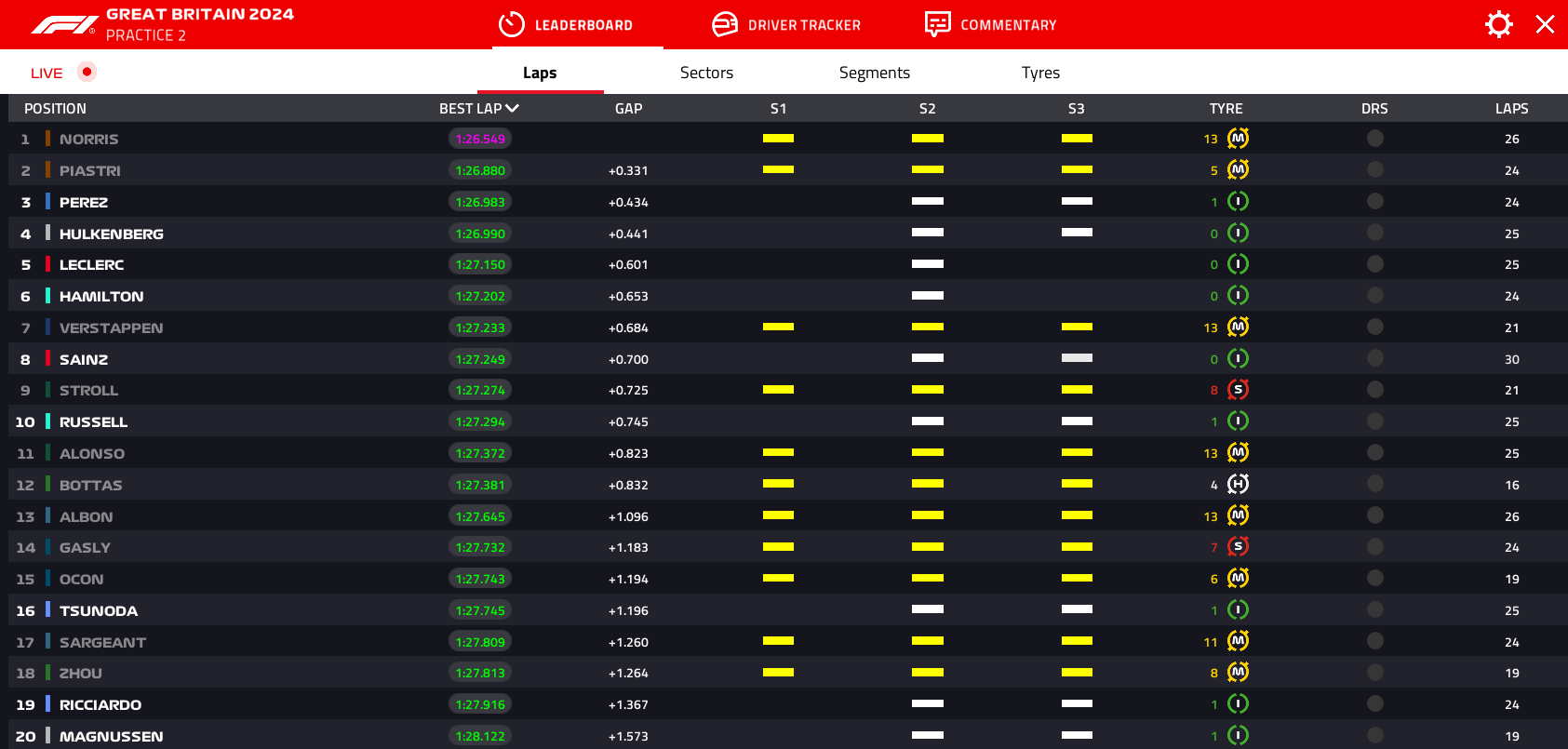Switch to the Laps tab
The height and width of the screenshot is (749, 1568).
coord(540,73)
